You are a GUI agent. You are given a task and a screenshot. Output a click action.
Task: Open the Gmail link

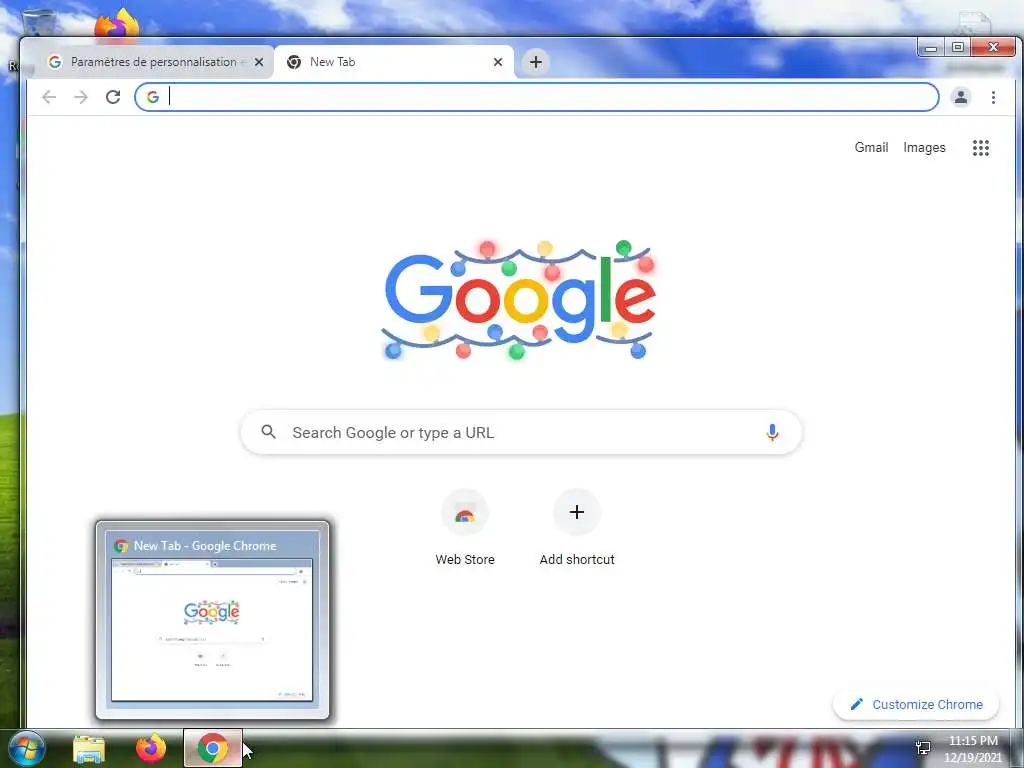[x=871, y=148]
